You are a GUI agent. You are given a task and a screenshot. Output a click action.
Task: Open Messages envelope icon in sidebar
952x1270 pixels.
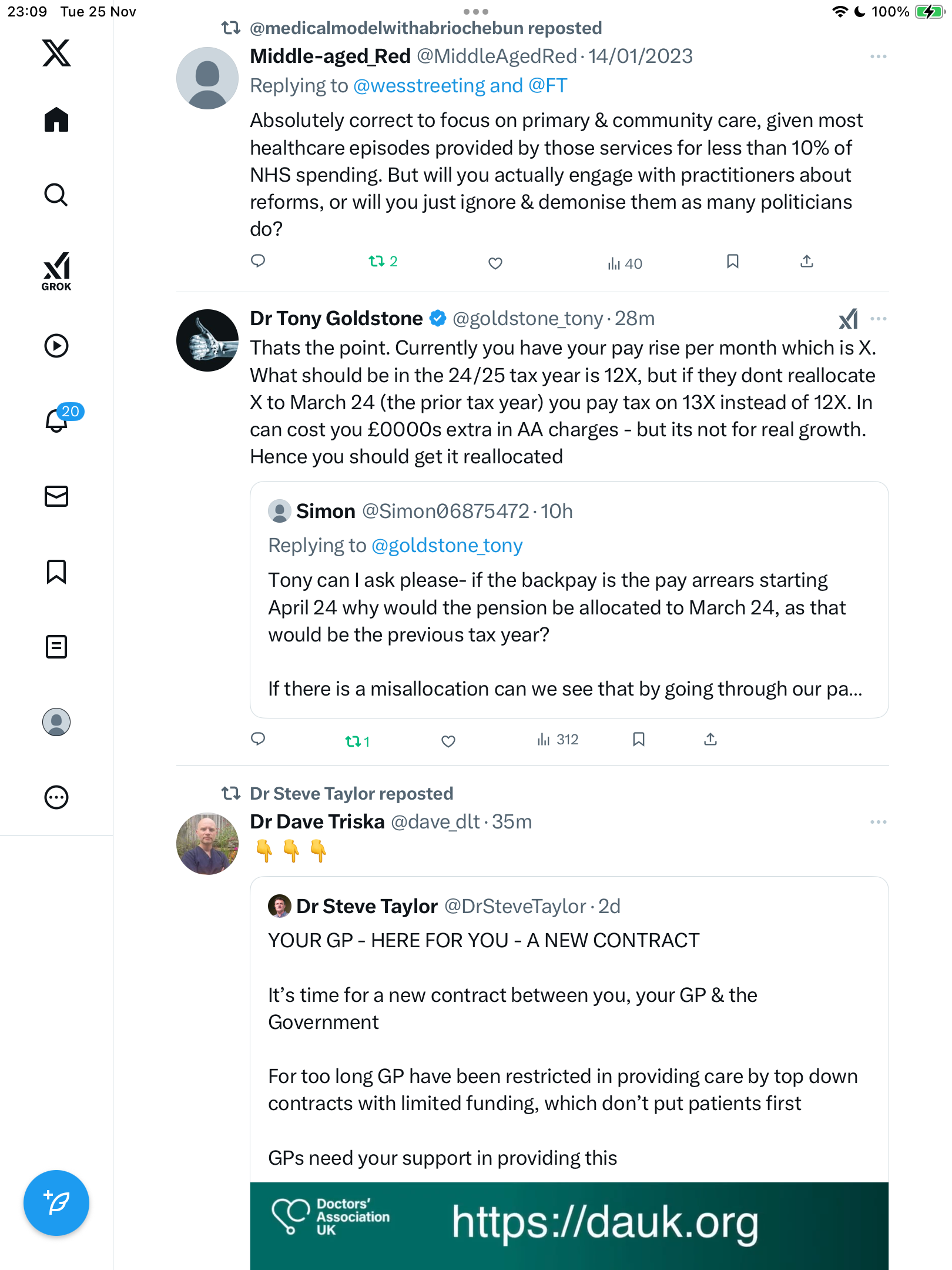(x=56, y=496)
